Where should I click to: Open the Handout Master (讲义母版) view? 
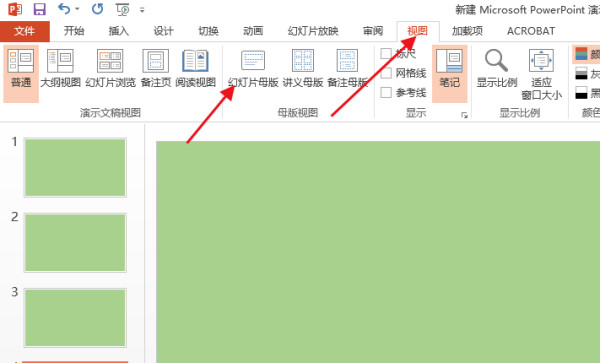pyautogui.click(x=303, y=69)
